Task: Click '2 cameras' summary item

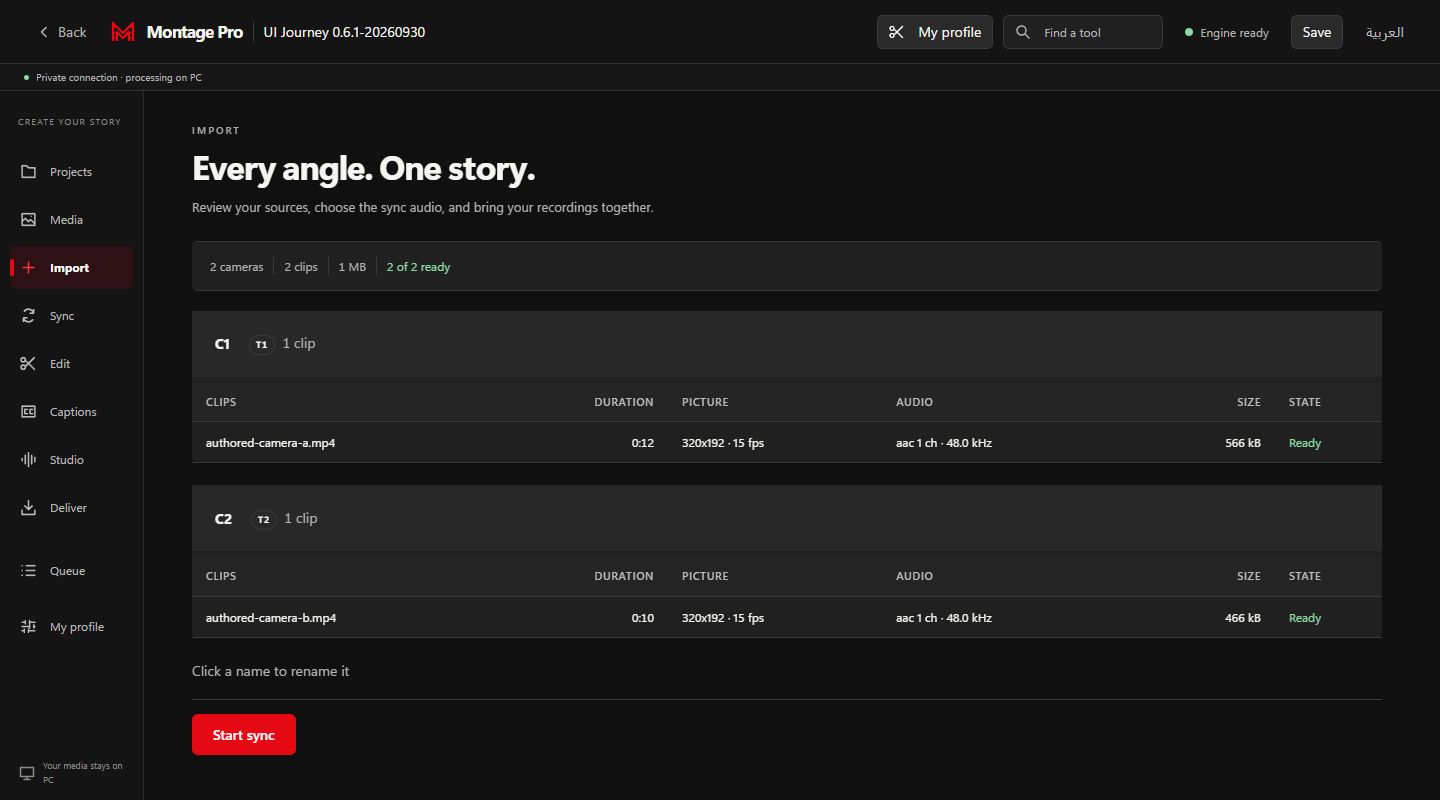Action: coord(236,267)
